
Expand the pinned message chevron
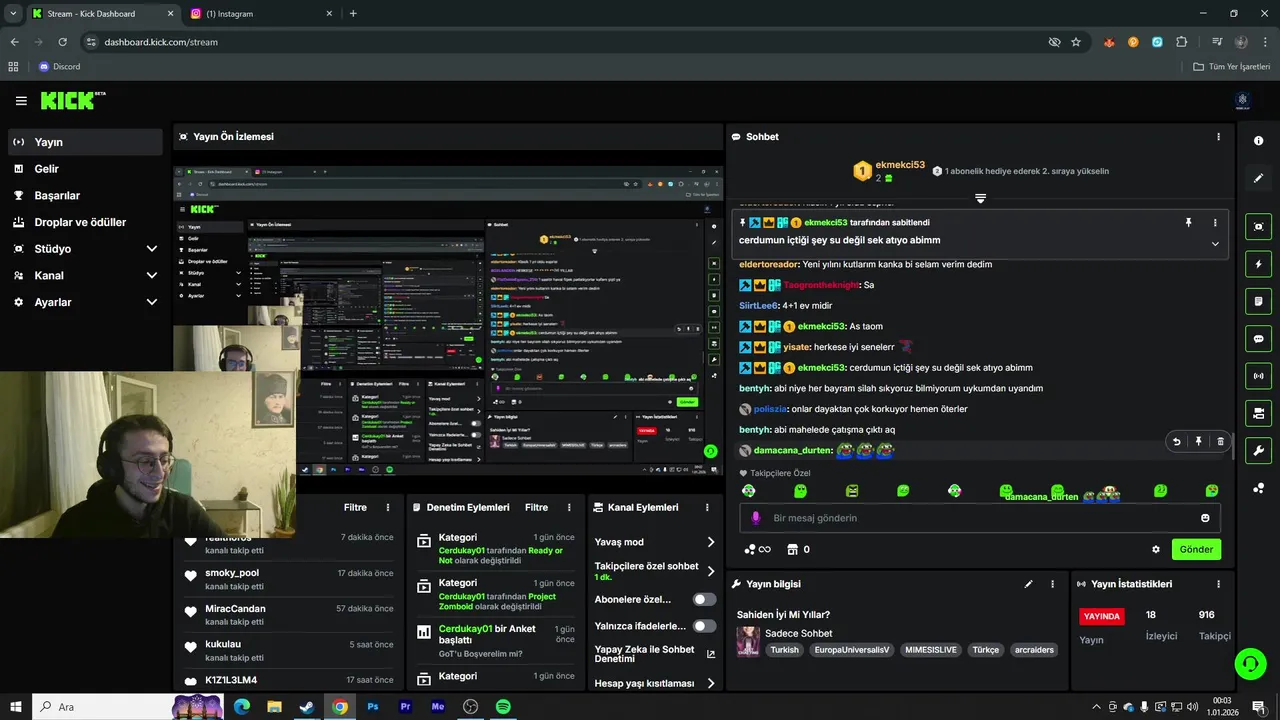1215,243
